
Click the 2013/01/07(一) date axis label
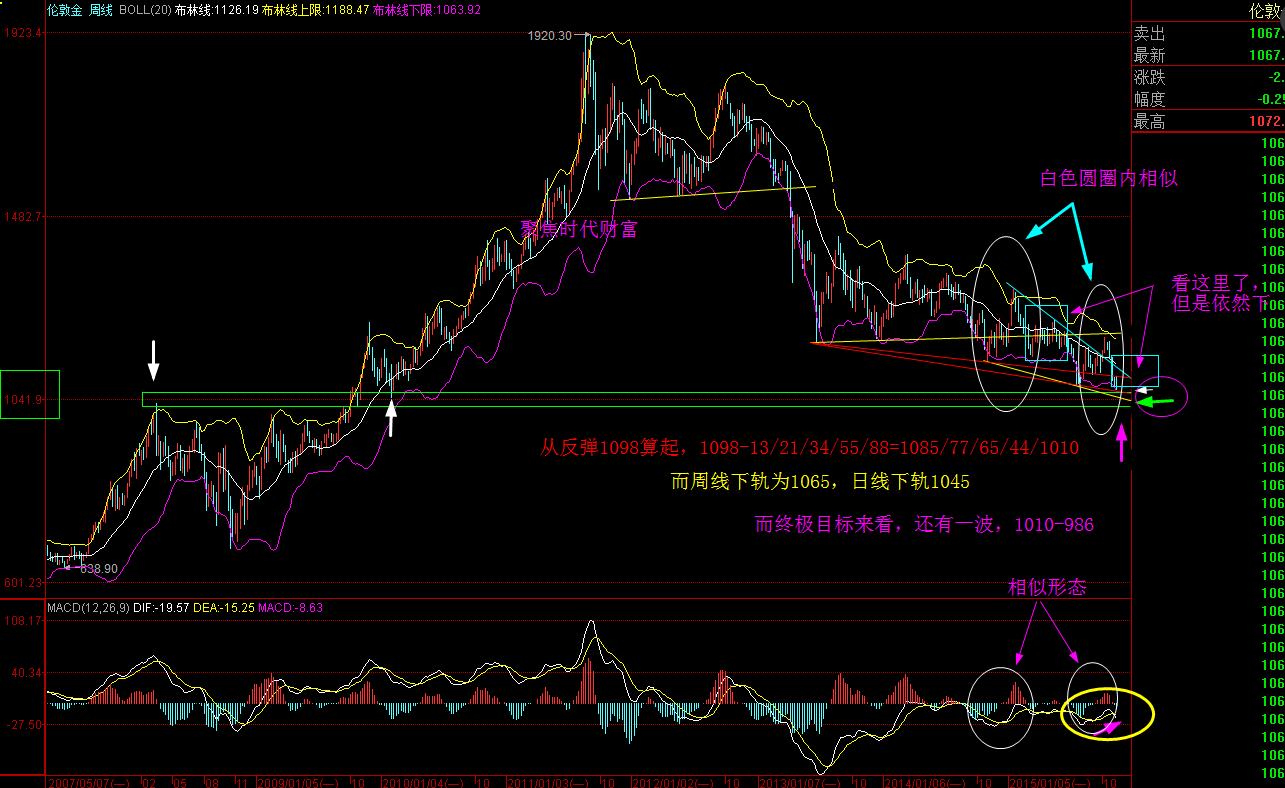pyautogui.click(x=798, y=781)
